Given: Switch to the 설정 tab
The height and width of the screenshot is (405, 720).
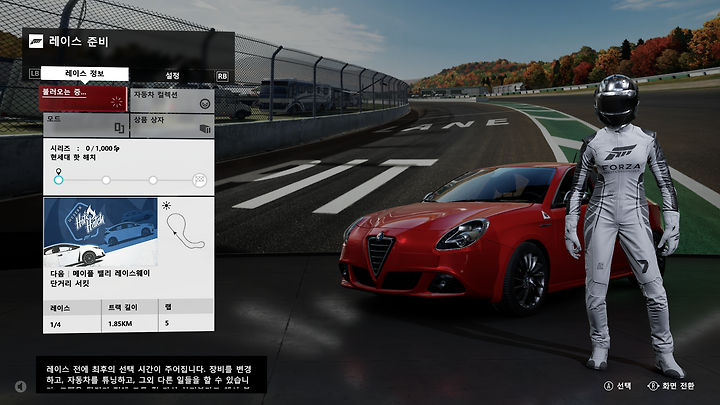Looking at the screenshot, I should click(172, 75).
